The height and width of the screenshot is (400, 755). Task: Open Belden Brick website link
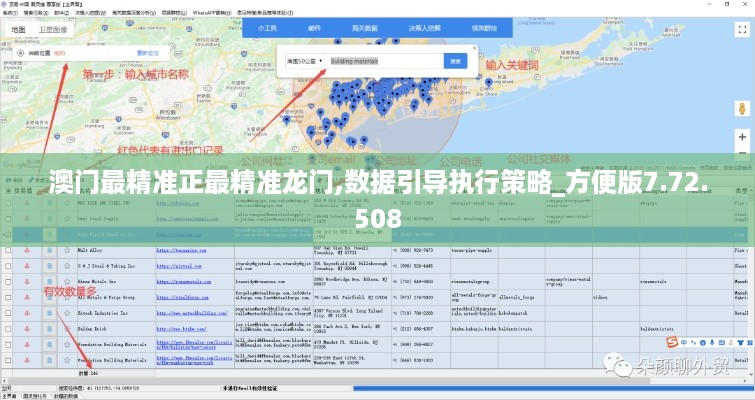[181, 329]
